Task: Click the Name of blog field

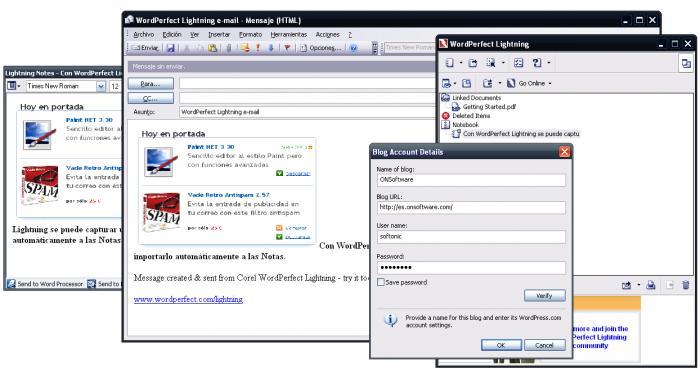Action: pos(471,180)
